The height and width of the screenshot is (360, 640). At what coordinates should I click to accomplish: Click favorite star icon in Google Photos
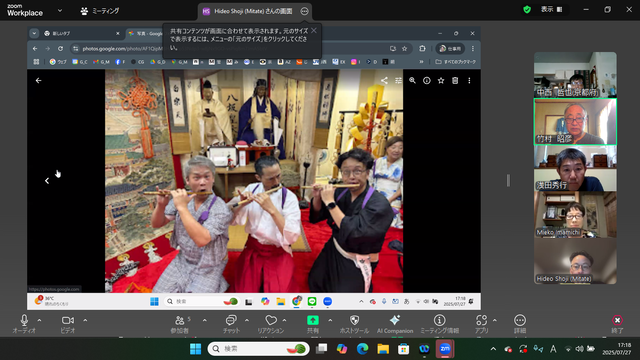click(x=441, y=80)
